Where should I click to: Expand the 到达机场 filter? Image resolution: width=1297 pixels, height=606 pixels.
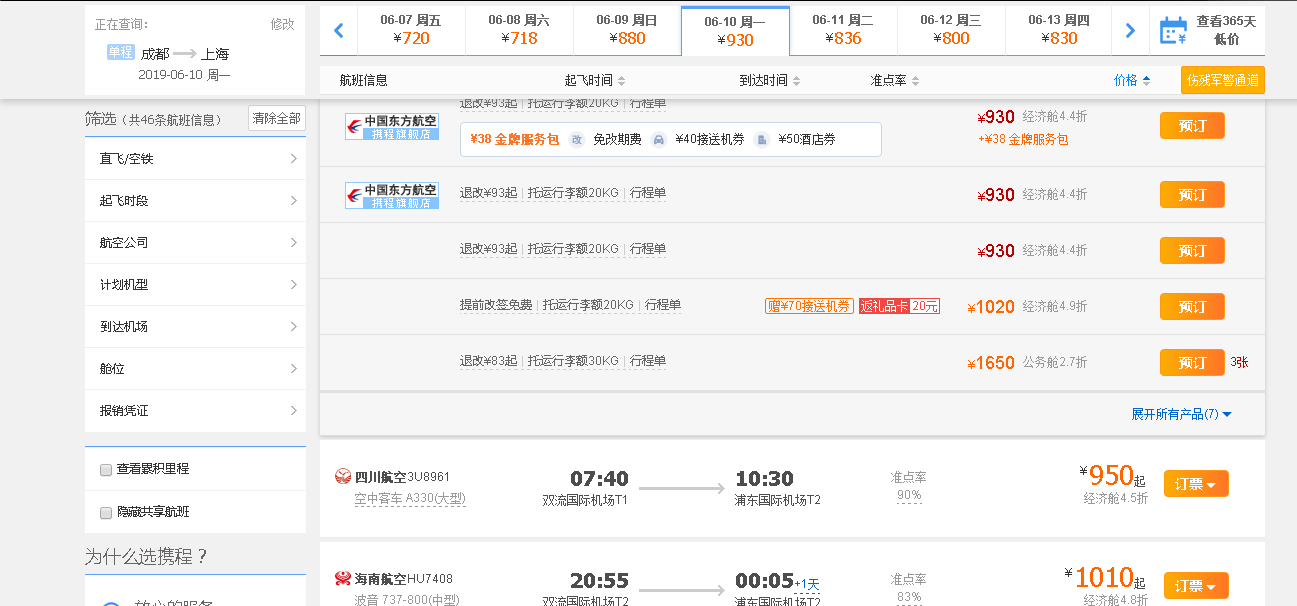(195, 326)
